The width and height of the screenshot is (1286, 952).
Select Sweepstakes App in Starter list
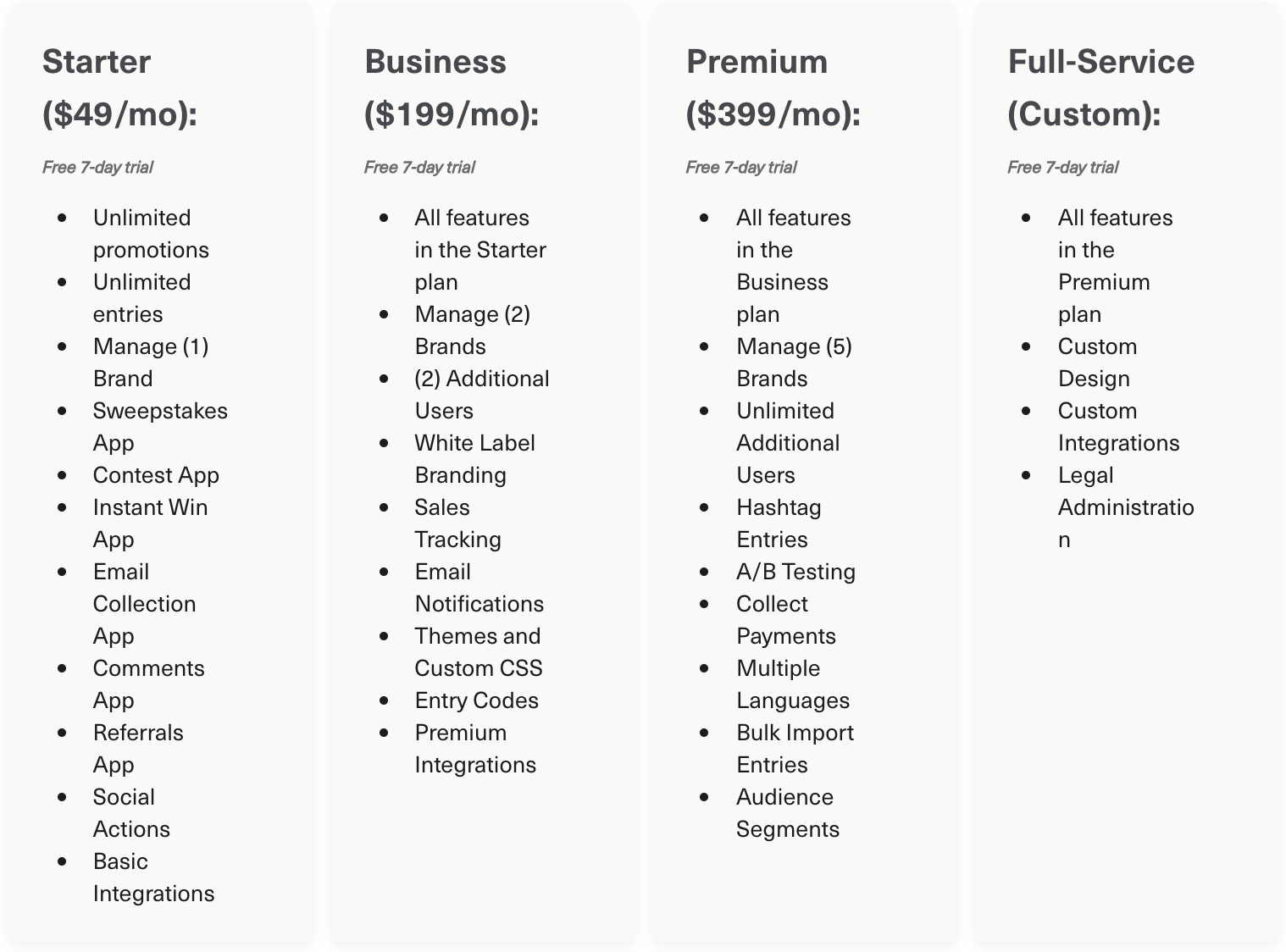[159, 426]
